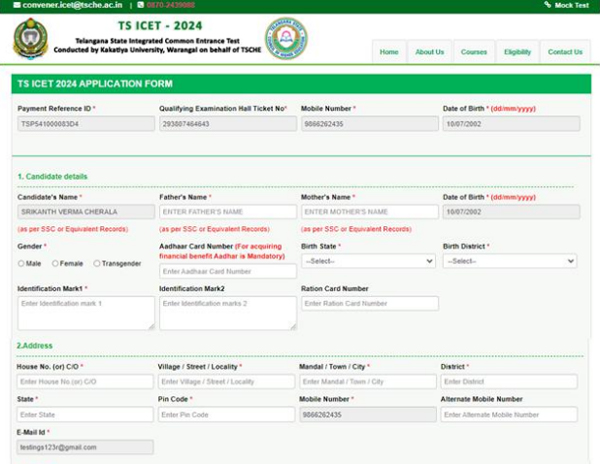Click the top Date of Birth field
Viewport: 600px width, 464px height.
tap(511, 124)
